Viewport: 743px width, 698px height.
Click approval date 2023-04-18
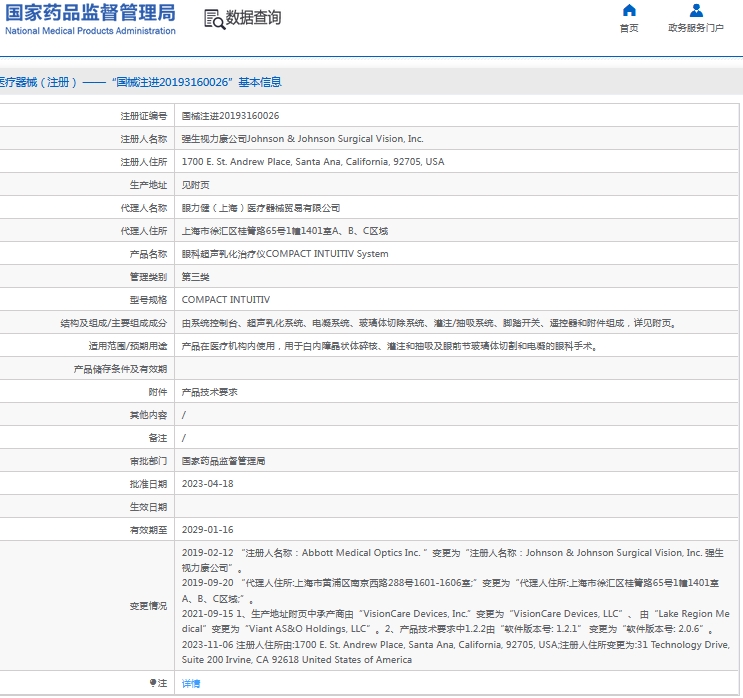click(x=208, y=484)
